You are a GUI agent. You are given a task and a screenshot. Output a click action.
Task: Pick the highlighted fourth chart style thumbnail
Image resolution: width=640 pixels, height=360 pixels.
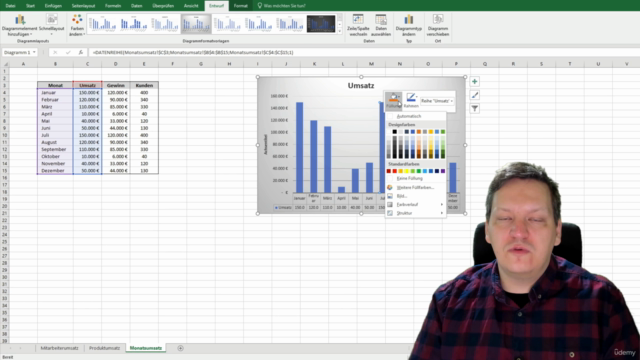(x=196, y=24)
